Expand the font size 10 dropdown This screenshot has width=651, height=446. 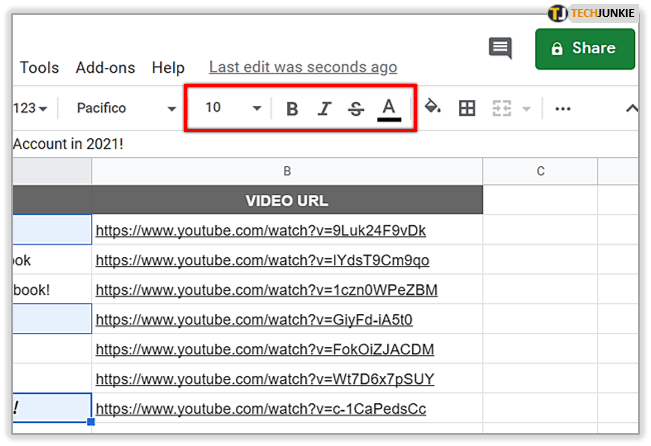[234, 108]
